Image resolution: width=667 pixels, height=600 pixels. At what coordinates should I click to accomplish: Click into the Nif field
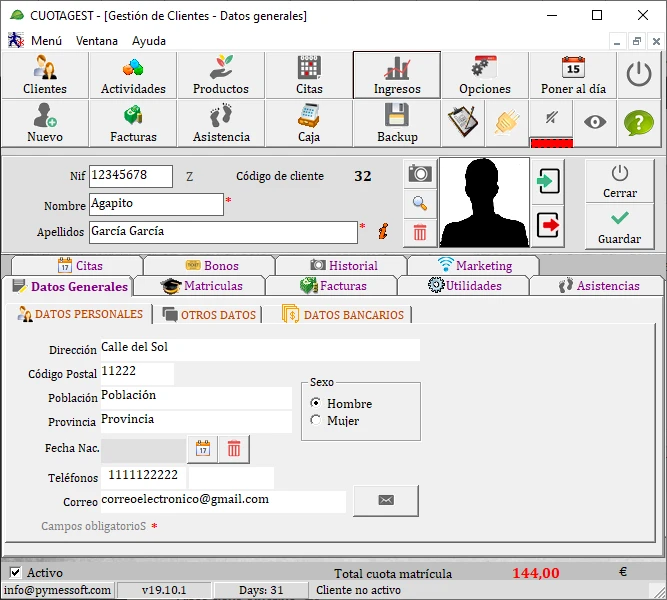tap(131, 176)
